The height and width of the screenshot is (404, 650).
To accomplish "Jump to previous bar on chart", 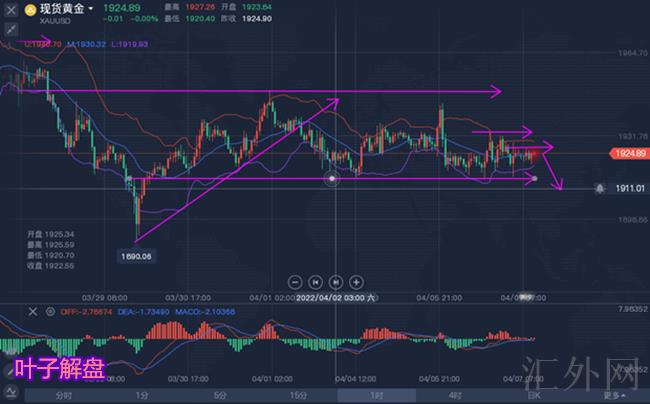I will 315,282.
